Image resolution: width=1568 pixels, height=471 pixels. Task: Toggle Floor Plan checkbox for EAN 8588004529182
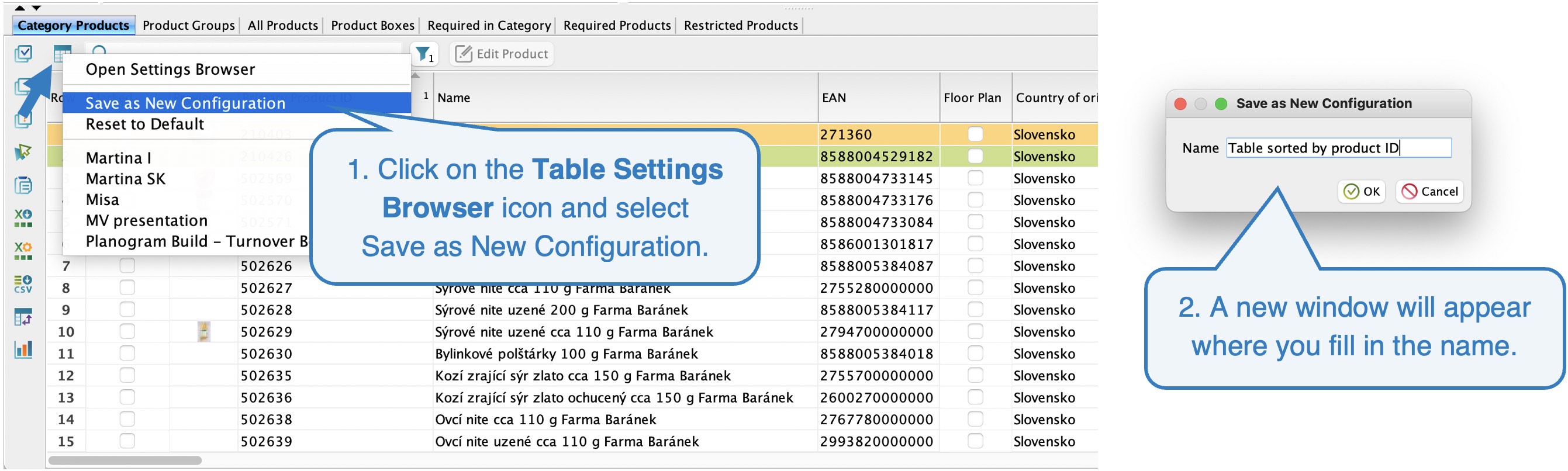[x=975, y=157]
